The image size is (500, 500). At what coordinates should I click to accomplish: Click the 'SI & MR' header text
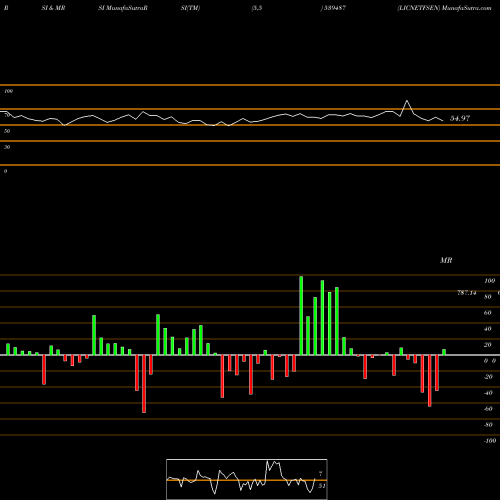[53, 8]
